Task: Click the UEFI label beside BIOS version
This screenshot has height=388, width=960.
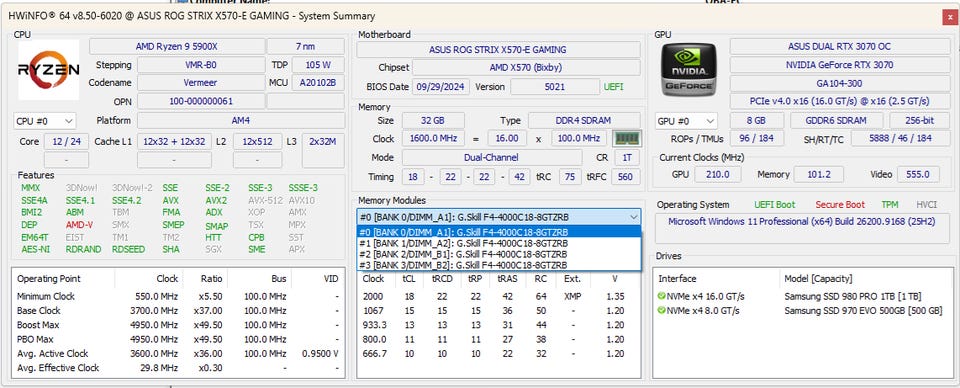Action: tap(614, 87)
